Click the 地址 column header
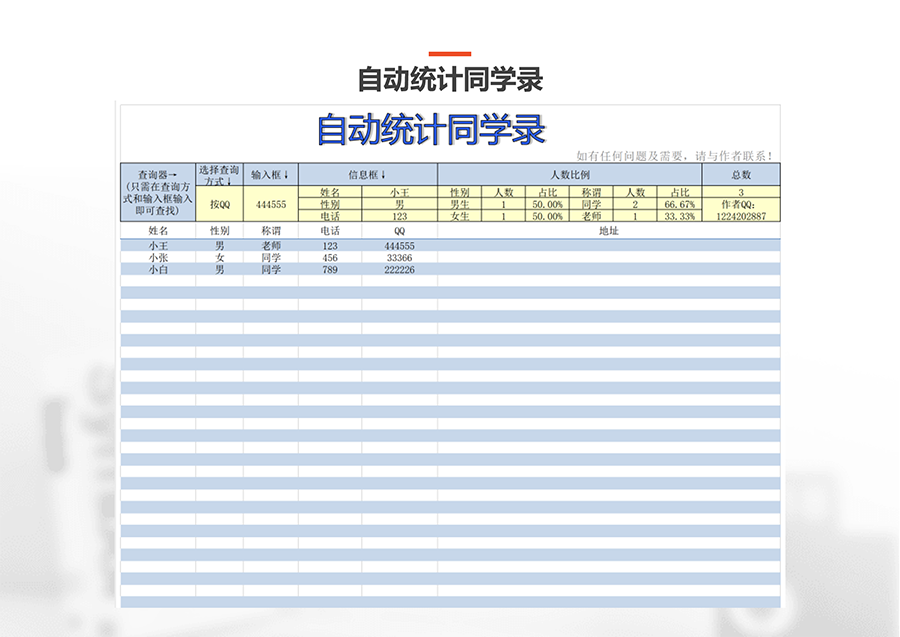900x637 pixels. pyautogui.click(x=608, y=231)
